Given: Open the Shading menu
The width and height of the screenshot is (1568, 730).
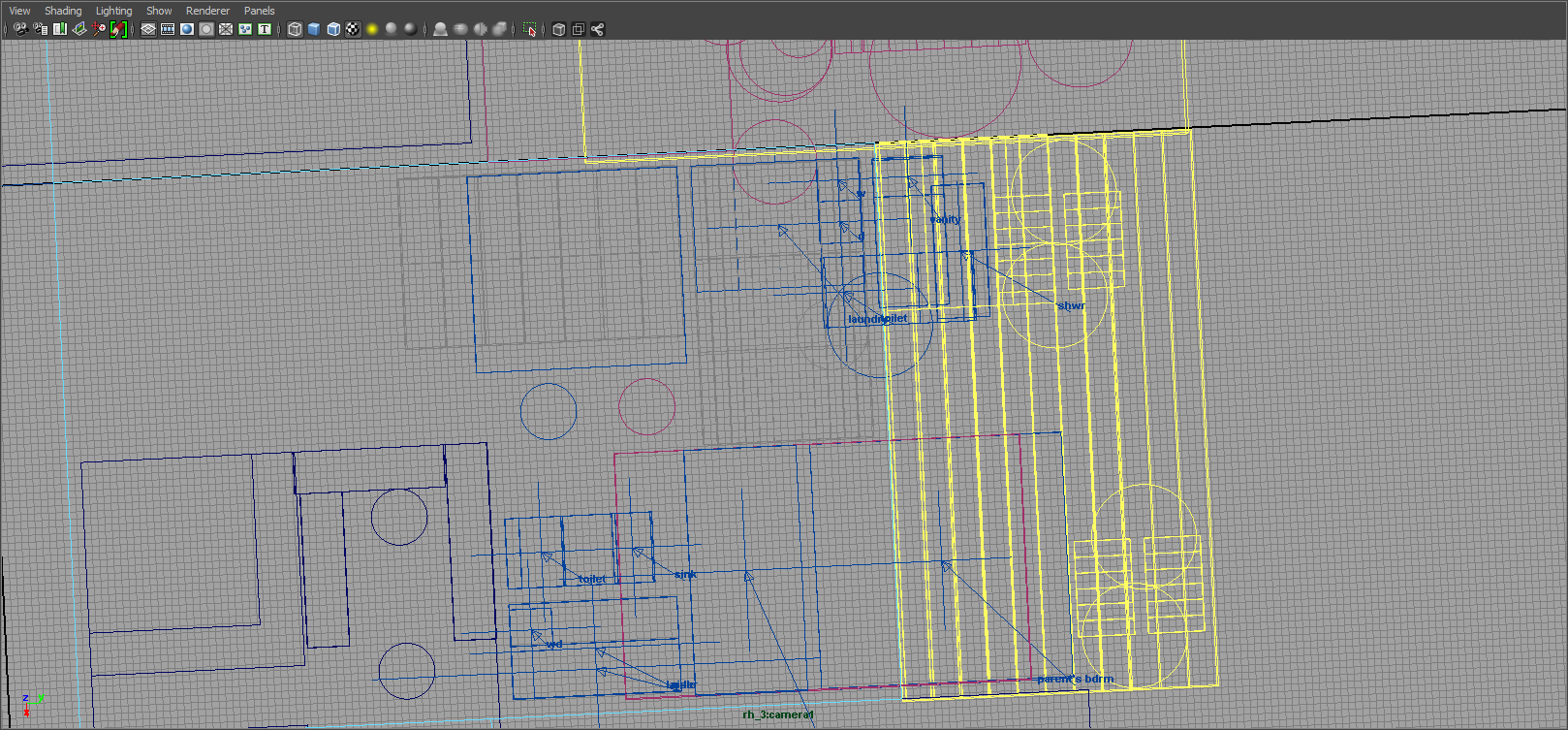Looking at the screenshot, I should (63, 11).
